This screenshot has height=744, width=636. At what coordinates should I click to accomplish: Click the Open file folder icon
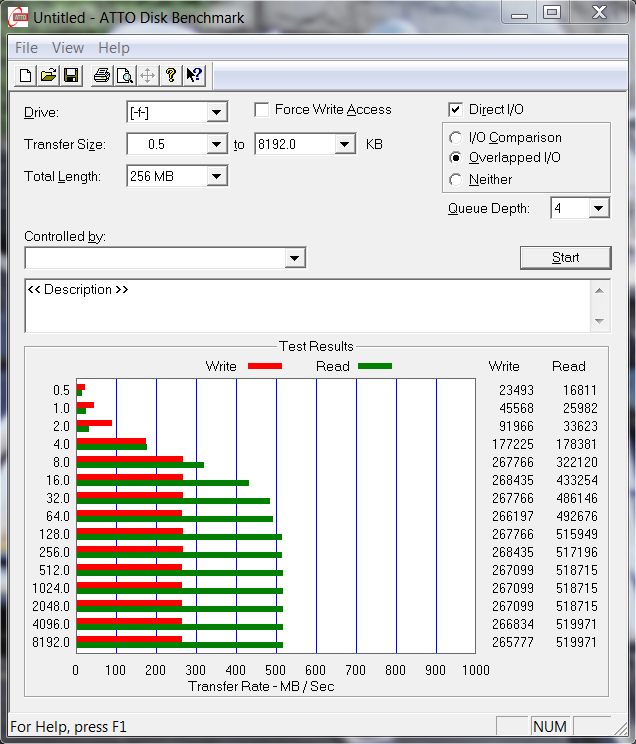(48, 76)
